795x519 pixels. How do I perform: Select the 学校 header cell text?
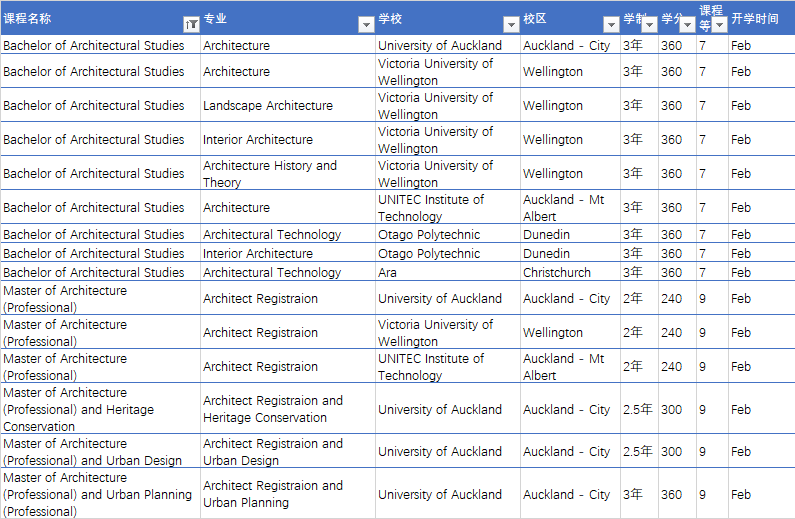(x=390, y=19)
